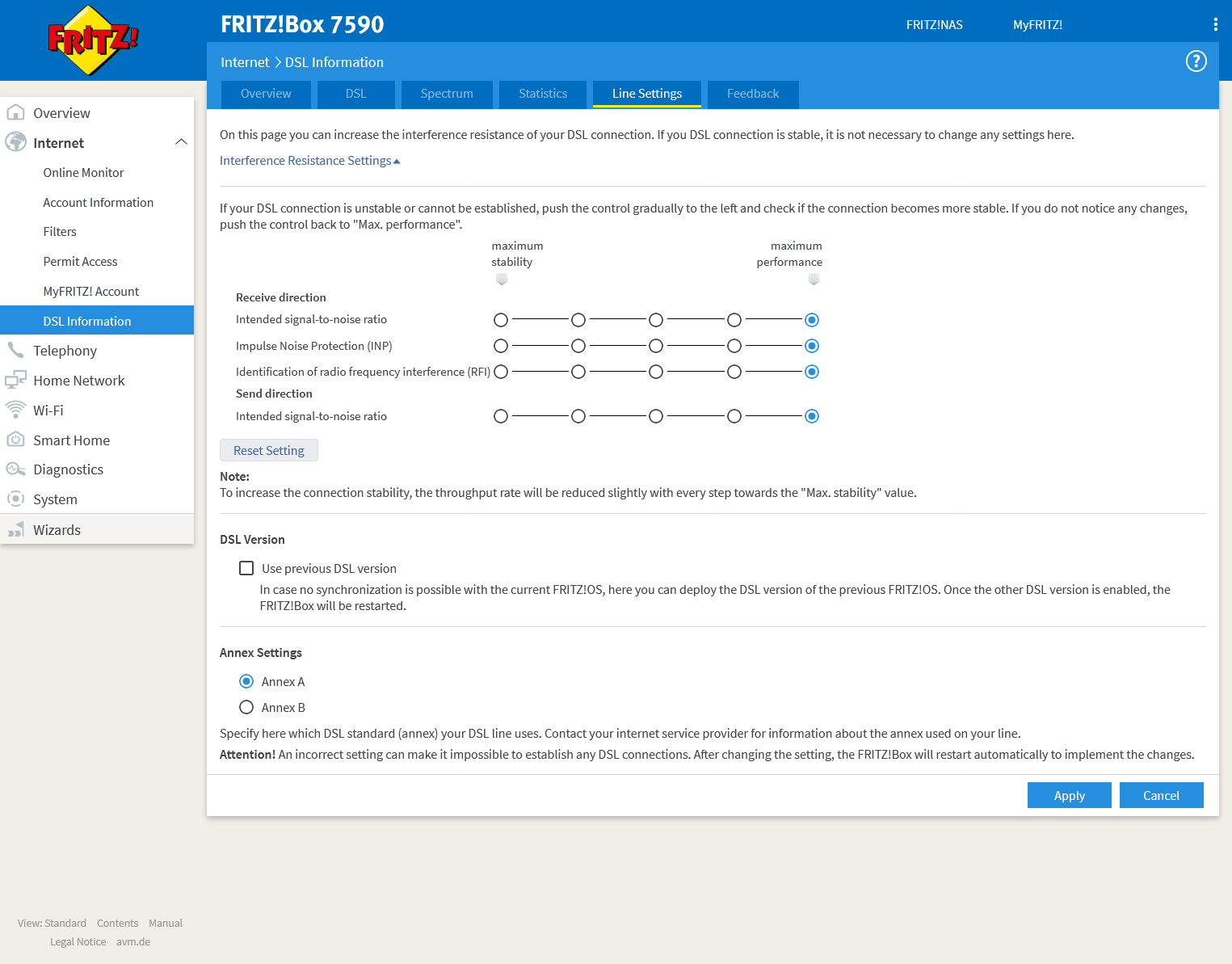
Task: Open Account Information in the sidebar
Action: coord(97,202)
